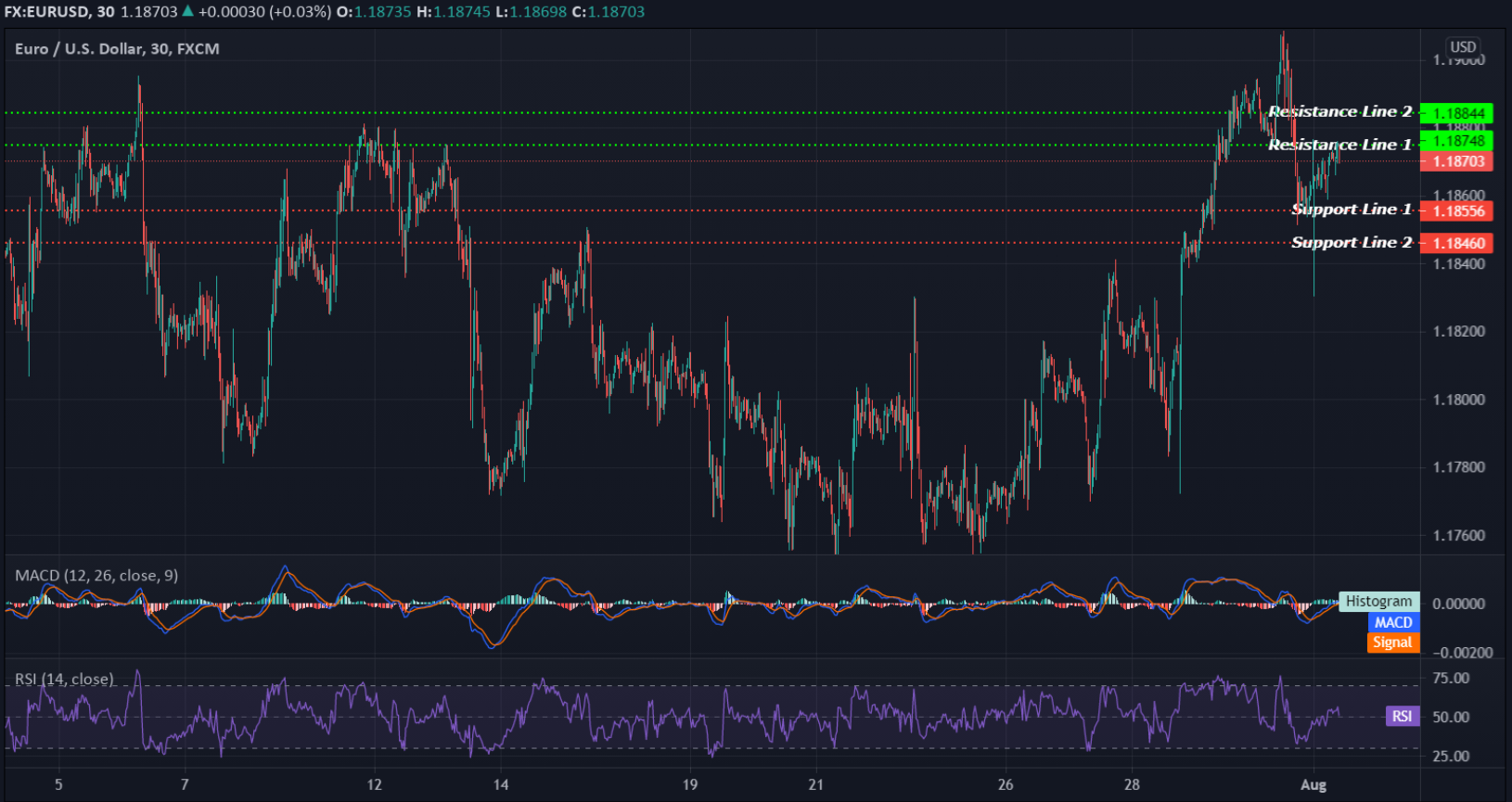Click the green up-arrow change indicator
Screen dimensions: 1512x802
[x=188, y=11]
